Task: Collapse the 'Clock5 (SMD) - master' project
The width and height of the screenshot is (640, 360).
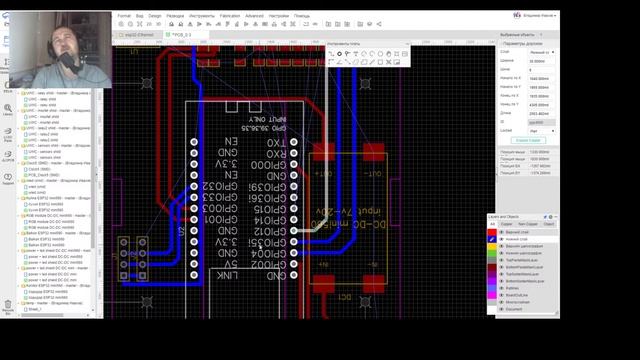Action: click(19, 163)
